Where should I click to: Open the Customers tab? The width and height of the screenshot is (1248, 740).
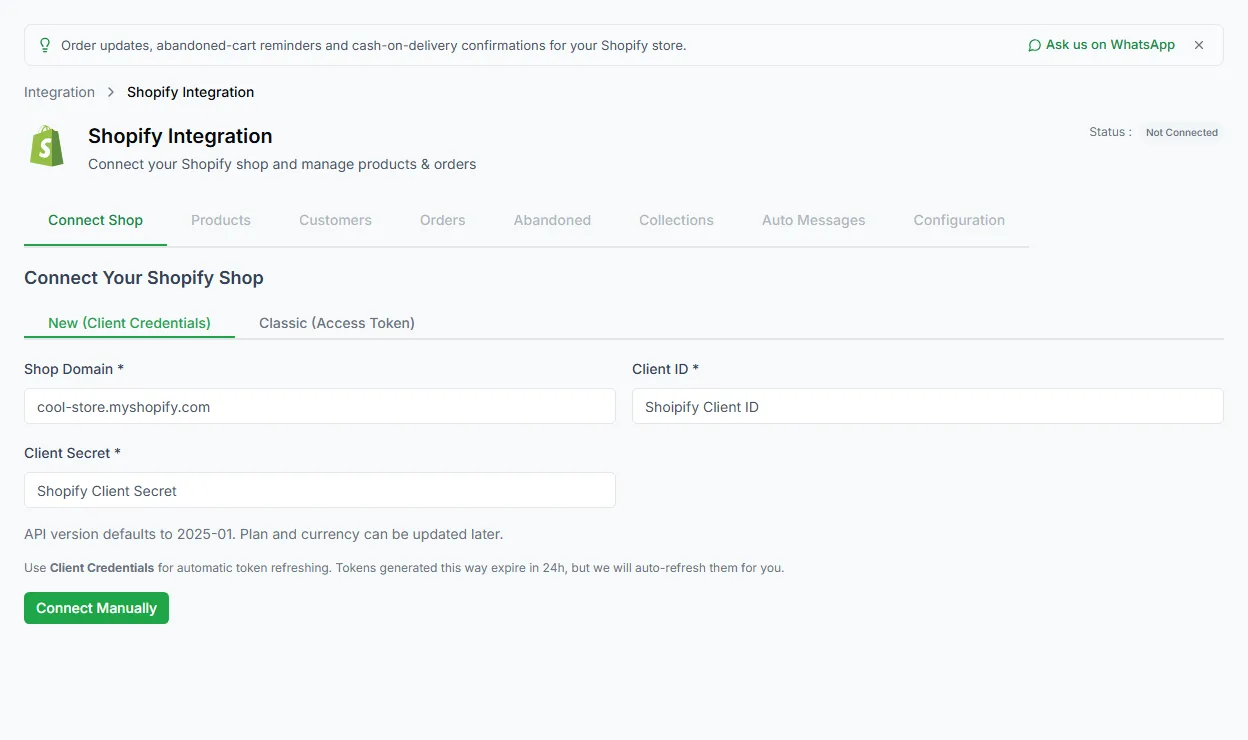coord(335,220)
